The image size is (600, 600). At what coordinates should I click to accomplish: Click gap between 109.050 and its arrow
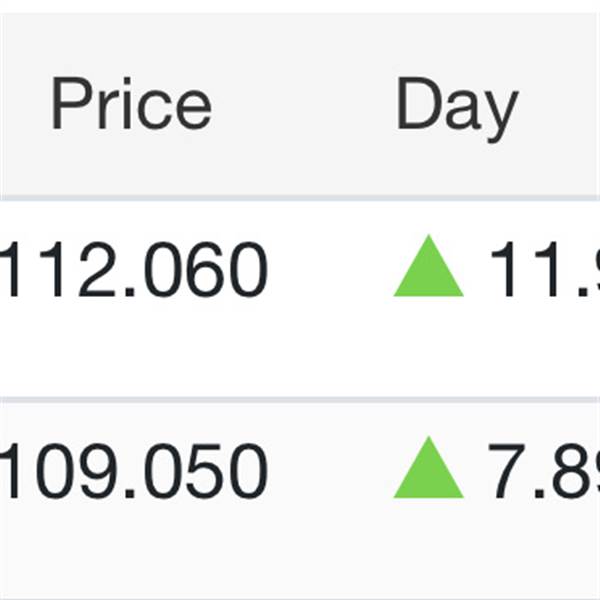332,471
